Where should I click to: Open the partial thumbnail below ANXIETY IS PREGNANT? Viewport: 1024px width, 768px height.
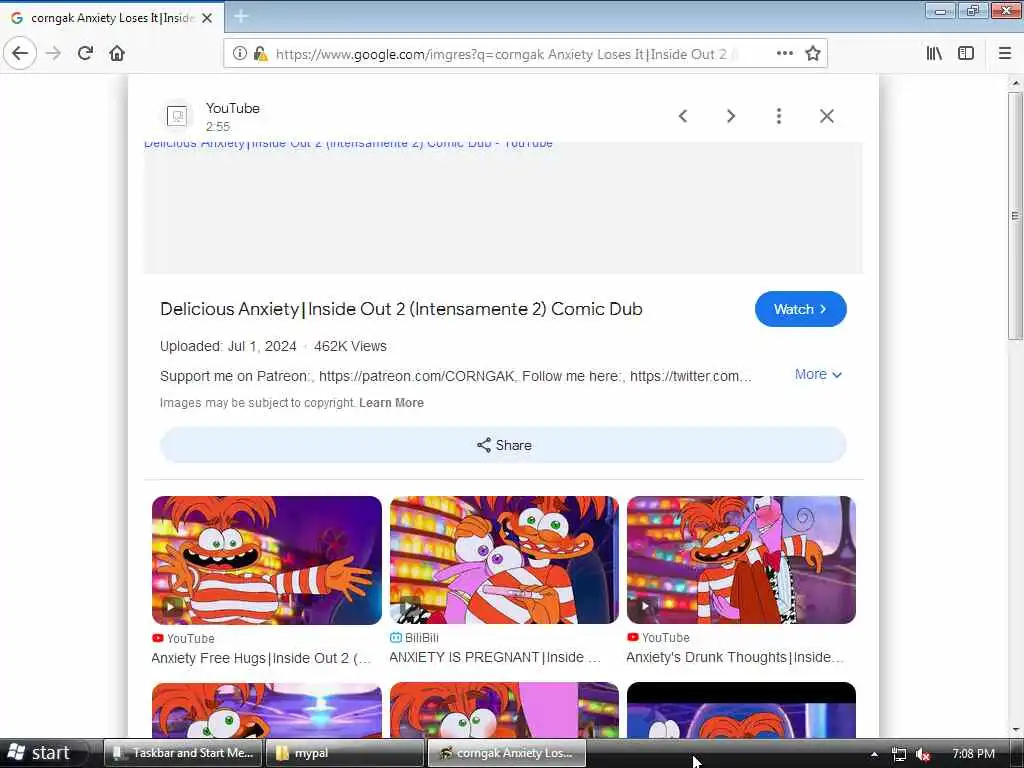504,711
